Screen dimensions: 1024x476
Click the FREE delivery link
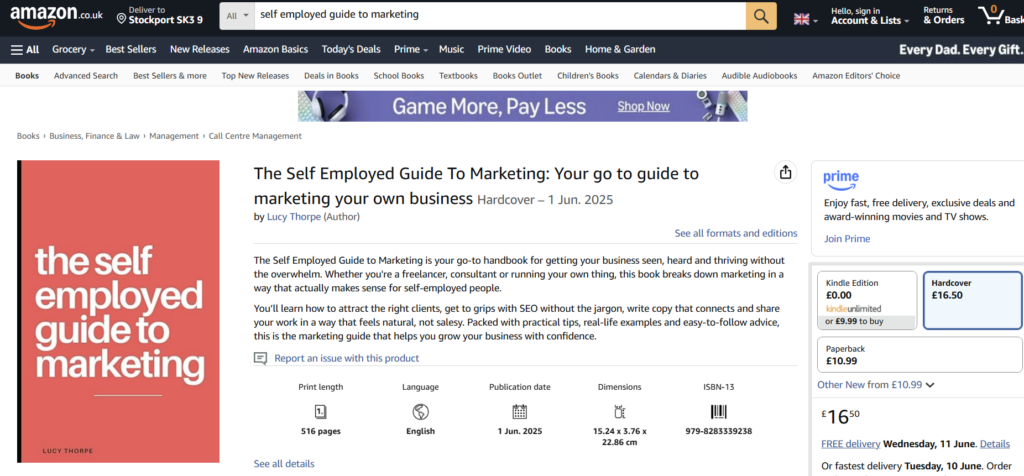tap(851, 444)
